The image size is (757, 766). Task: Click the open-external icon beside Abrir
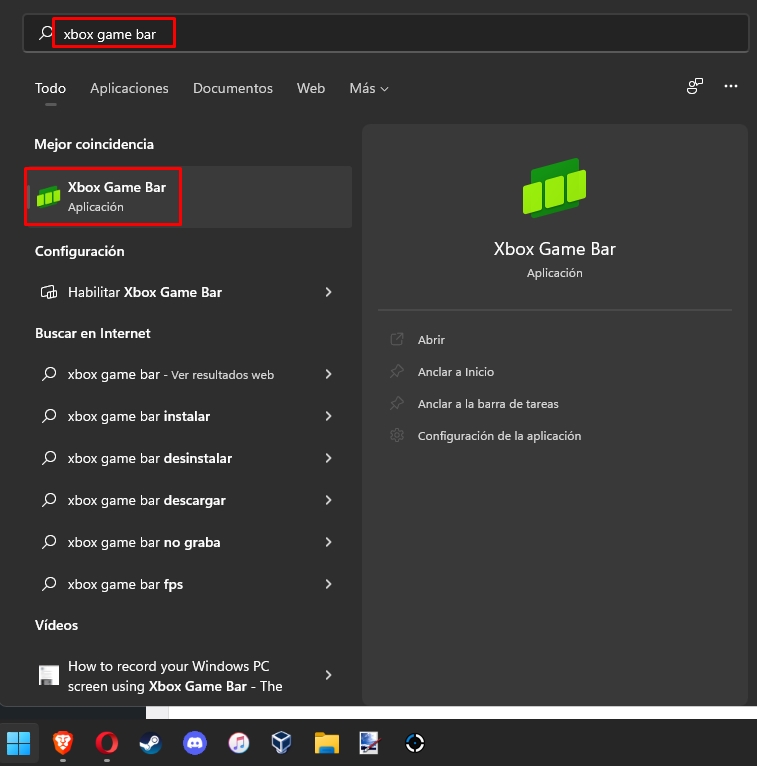pos(397,339)
